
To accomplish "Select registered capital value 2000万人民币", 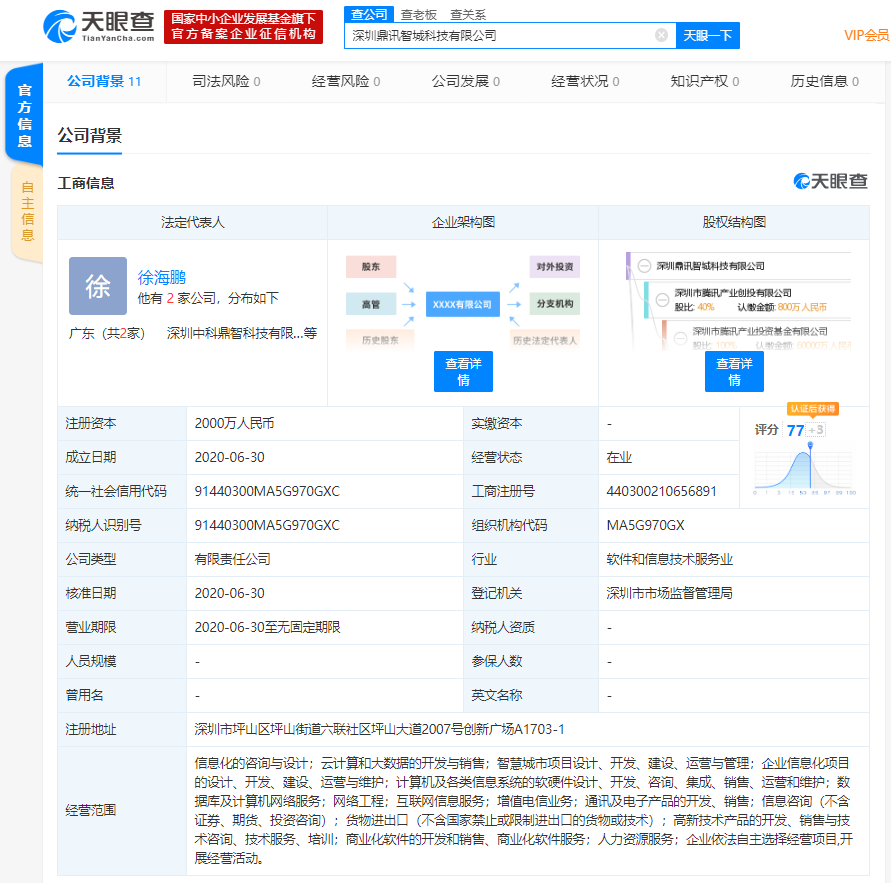I will [234, 423].
